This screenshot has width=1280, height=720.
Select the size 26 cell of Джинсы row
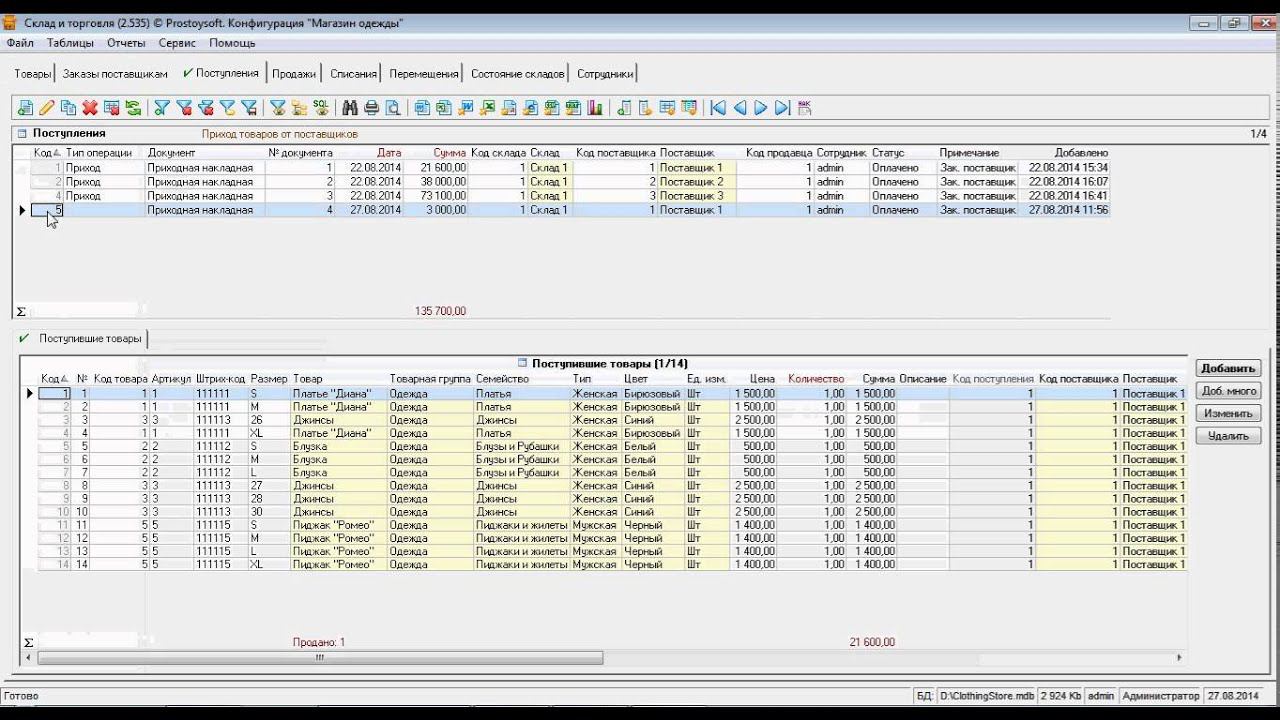pyautogui.click(x=269, y=420)
